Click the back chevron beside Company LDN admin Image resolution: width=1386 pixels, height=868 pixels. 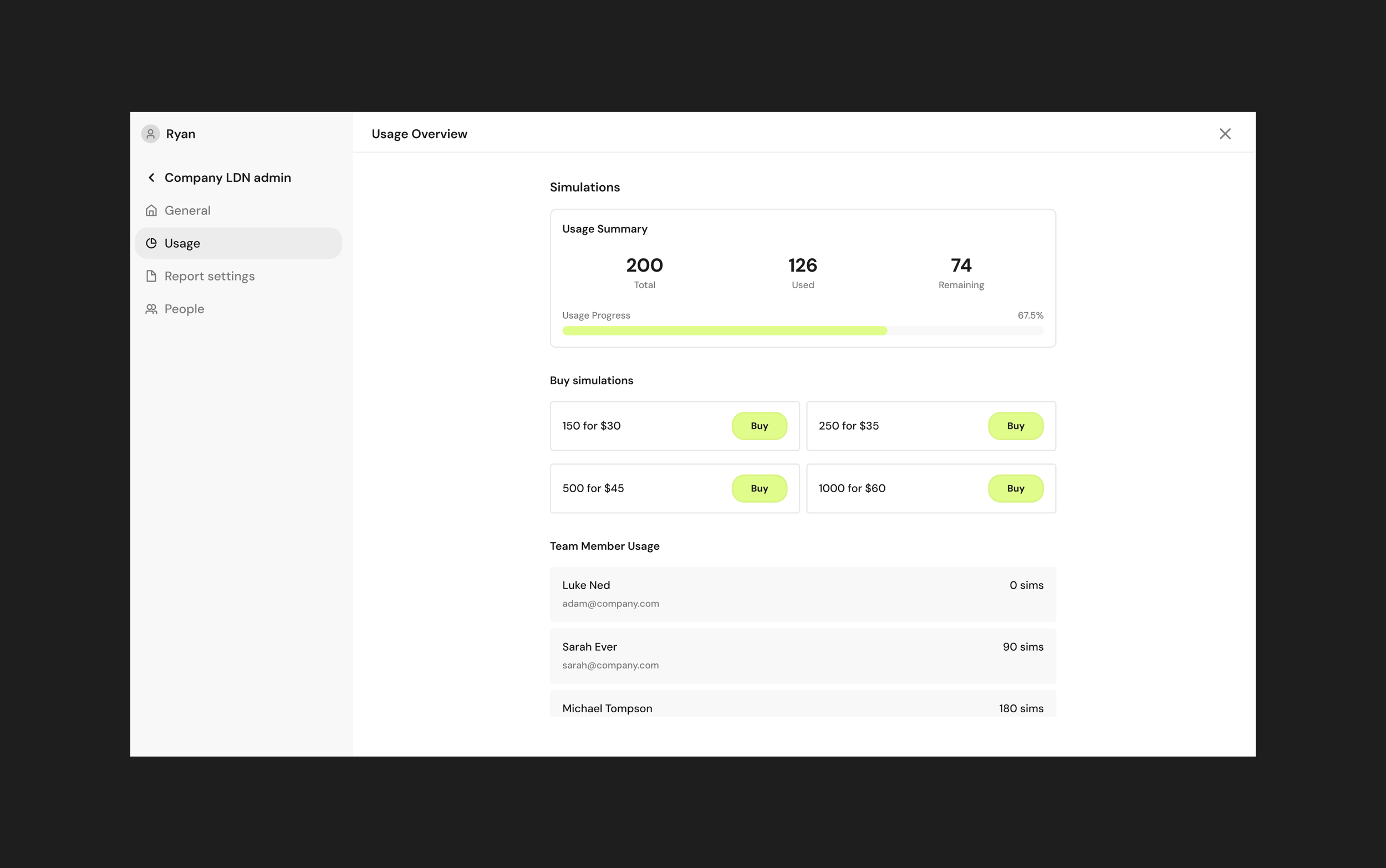click(x=151, y=177)
